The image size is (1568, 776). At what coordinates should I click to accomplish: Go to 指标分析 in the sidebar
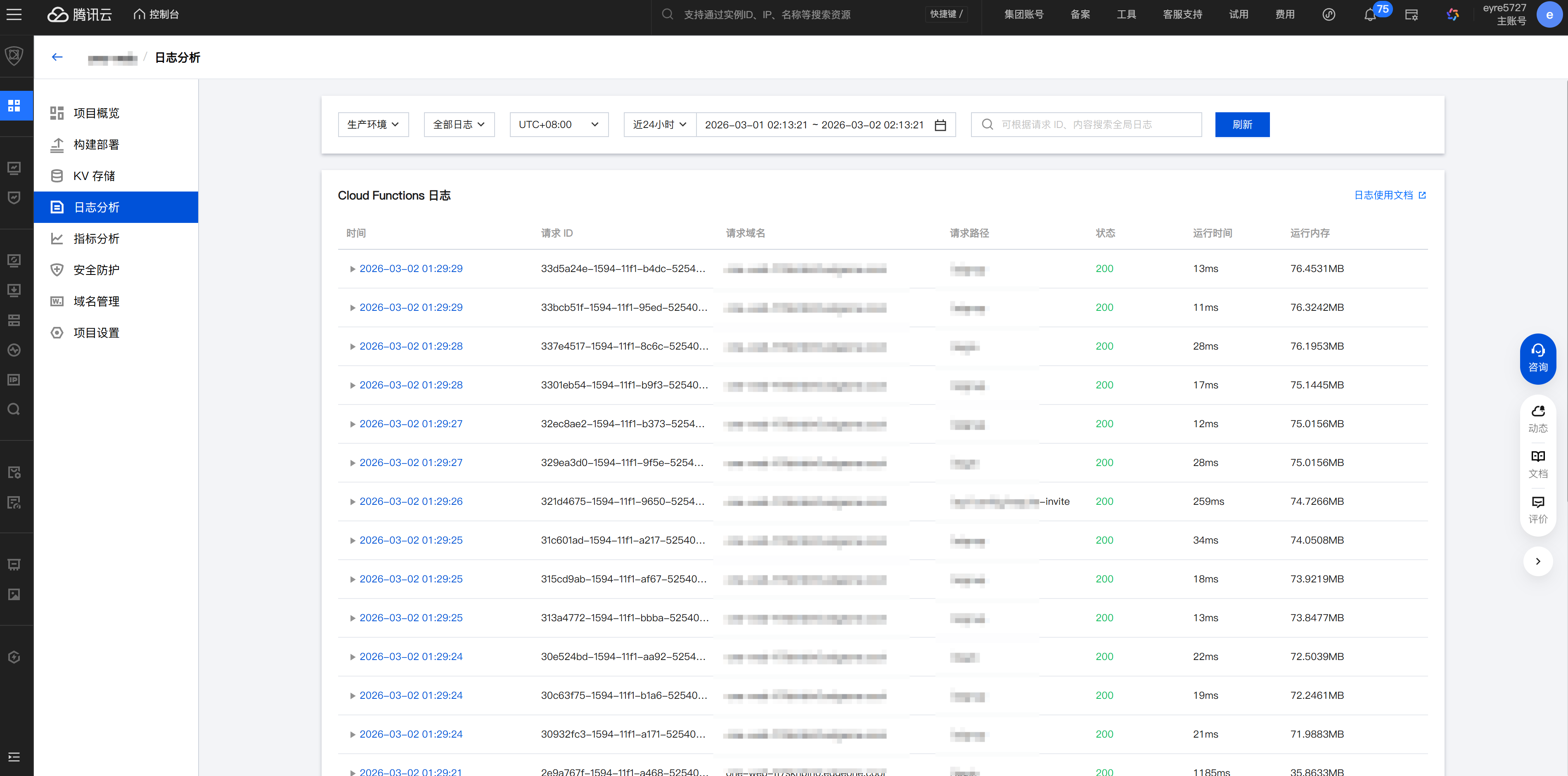(96, 239)
